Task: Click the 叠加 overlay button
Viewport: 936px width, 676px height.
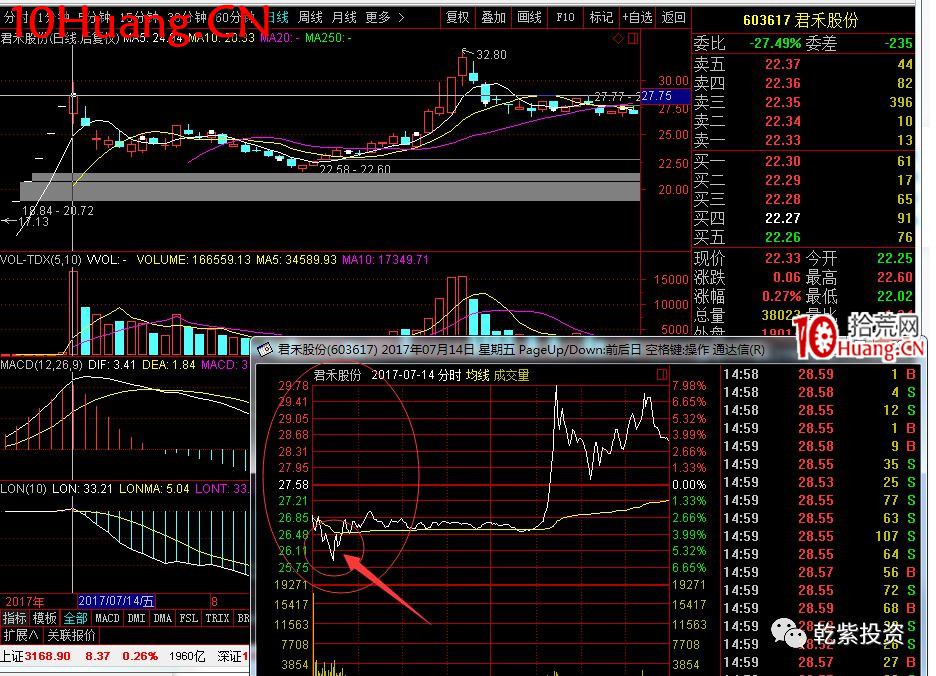Action: click(x=494, y=17)
